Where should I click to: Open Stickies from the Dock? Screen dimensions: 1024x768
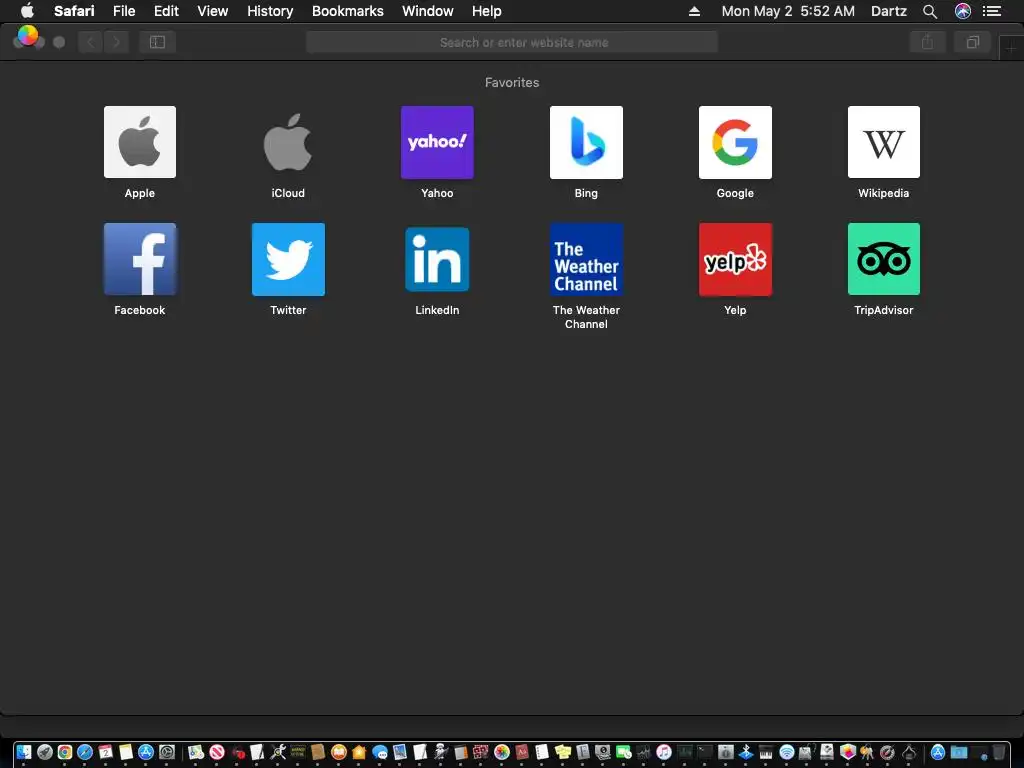coord(562,752)
